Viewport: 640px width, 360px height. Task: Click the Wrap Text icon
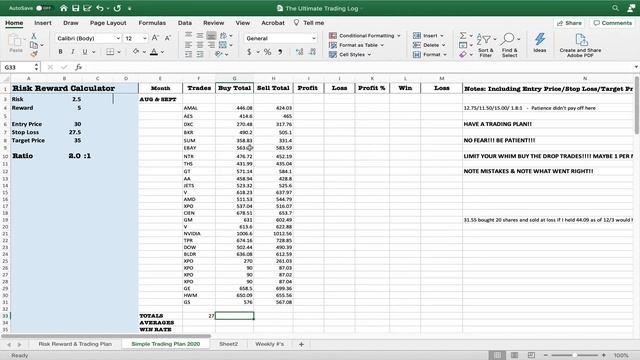(223, 36)
